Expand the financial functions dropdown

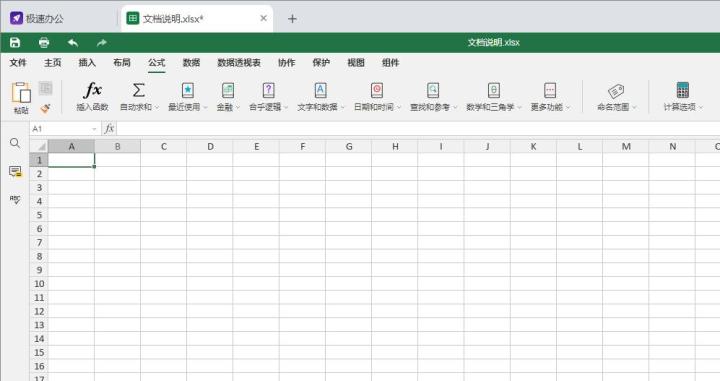tap(228, 96)
